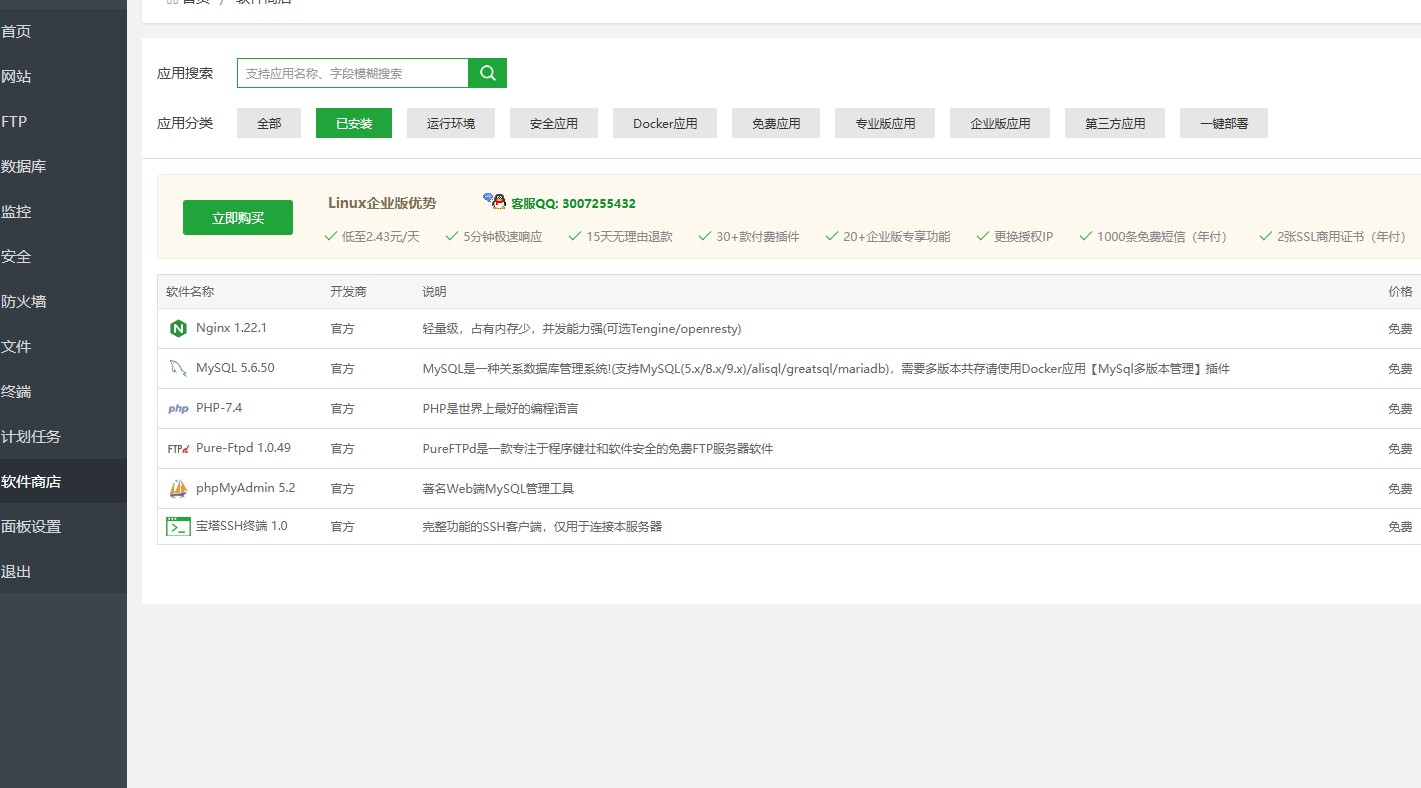Select the 全部 category tab
The height and width of the screenshot is (788, 1421).
(x=269, y=123)
